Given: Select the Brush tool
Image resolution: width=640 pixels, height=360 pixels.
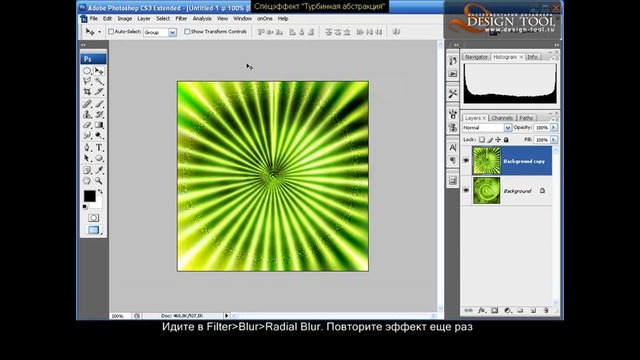Looking at the screenshot, I should pyautogui.click(x=99, y=104).
